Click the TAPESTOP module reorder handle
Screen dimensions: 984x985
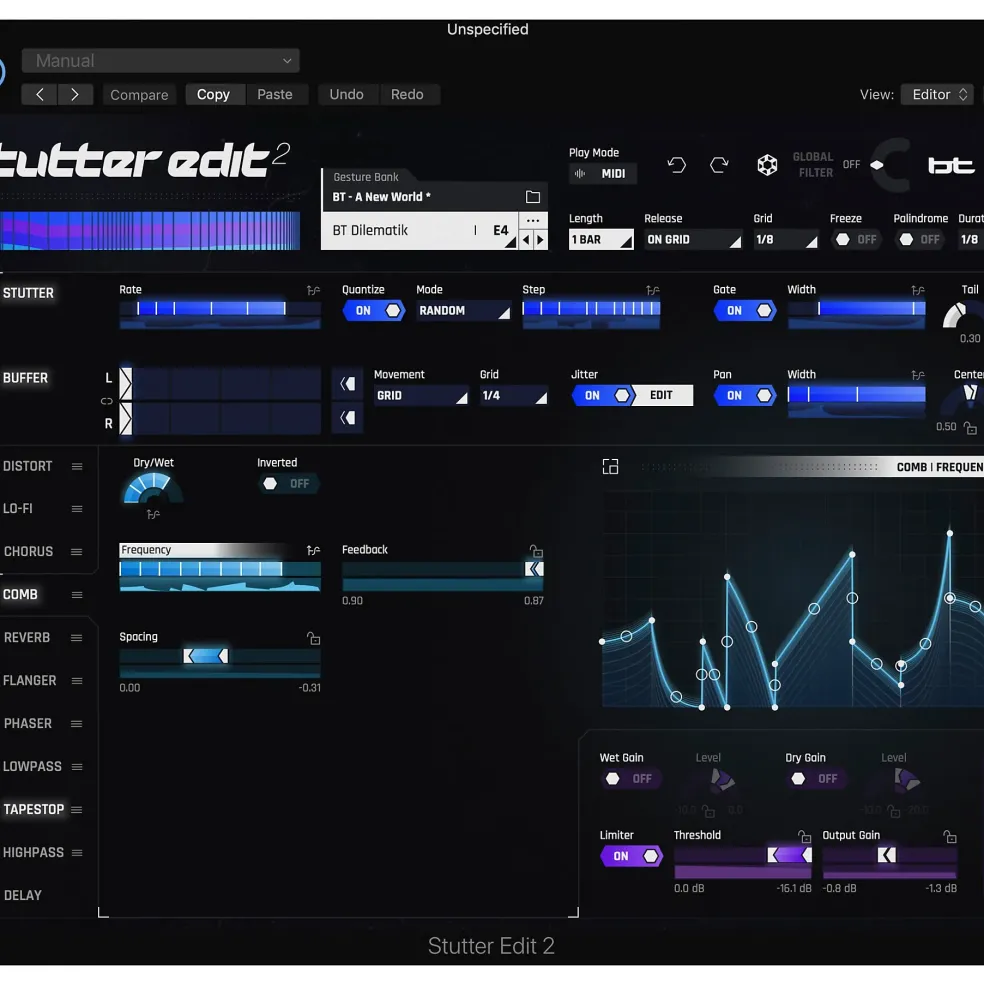[77, 810]
